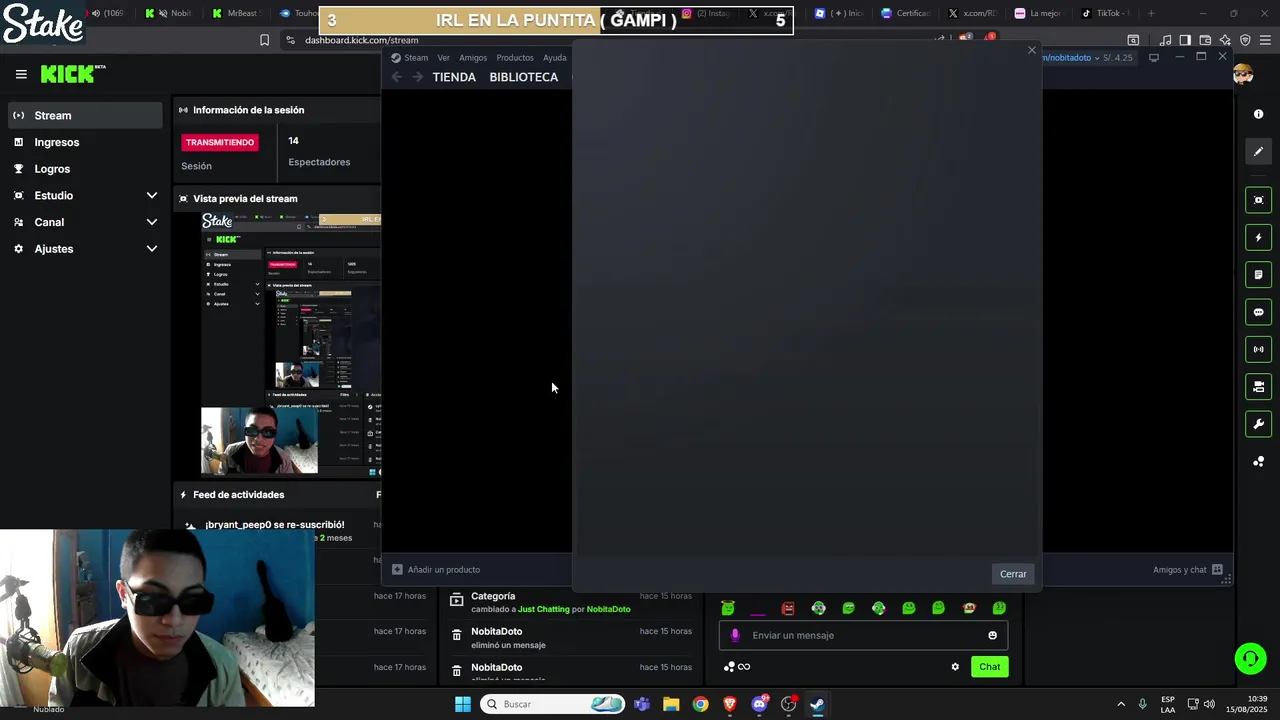Viewport: 1280px width, 720px height.
Task: Click Steam forward navigation arrow
Action: (x=417, y=77)
